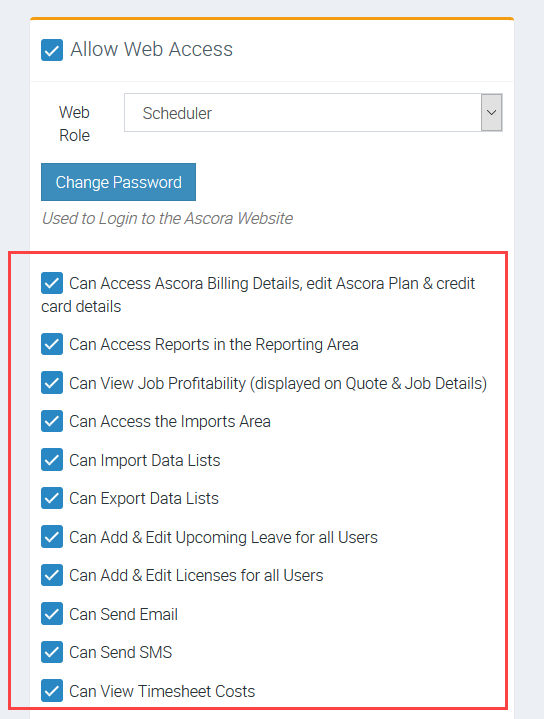
Task: Click the Can Export Data Lists label
Action: pyautogui.click(x=144, y=498)
